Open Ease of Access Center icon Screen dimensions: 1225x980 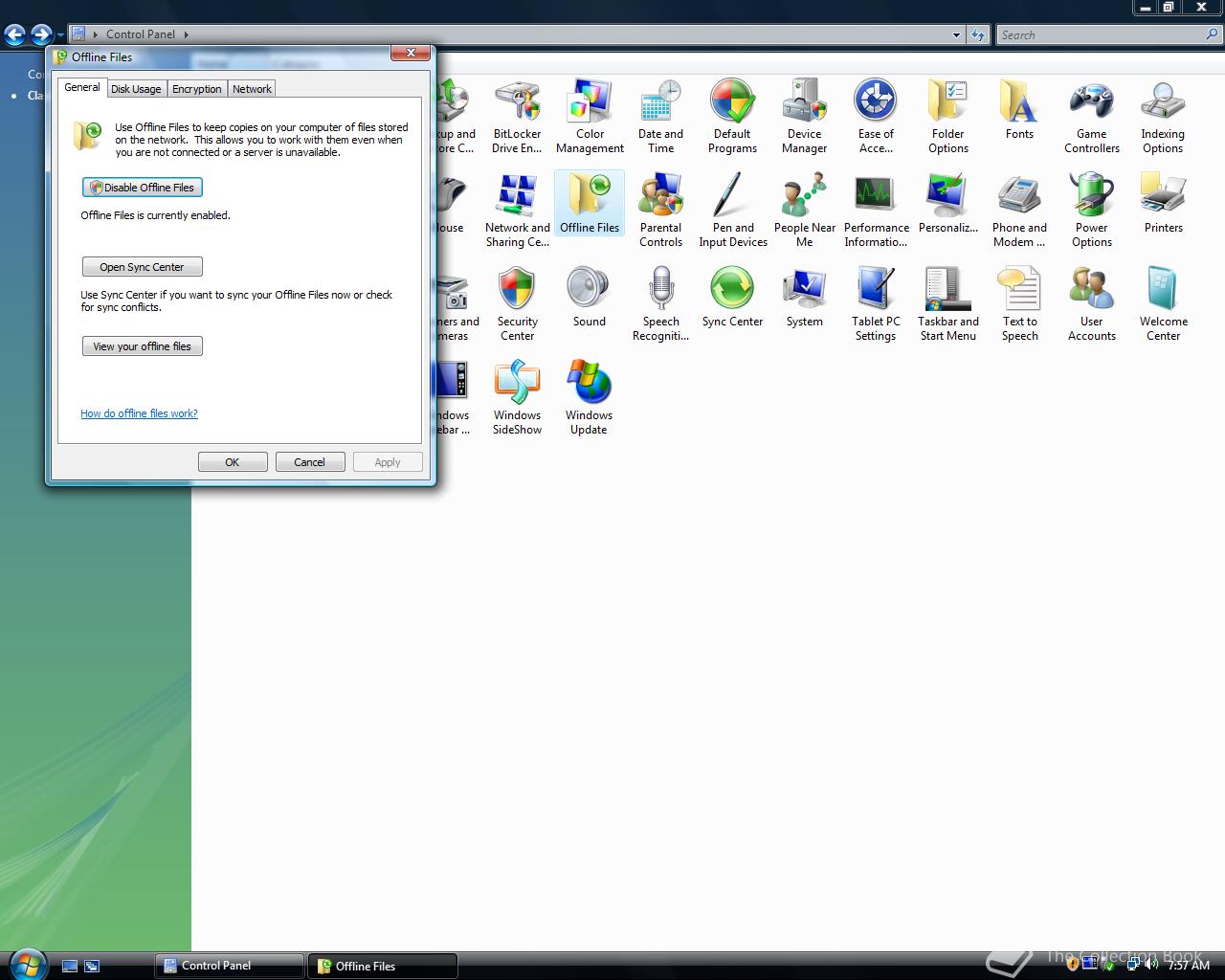876,116
